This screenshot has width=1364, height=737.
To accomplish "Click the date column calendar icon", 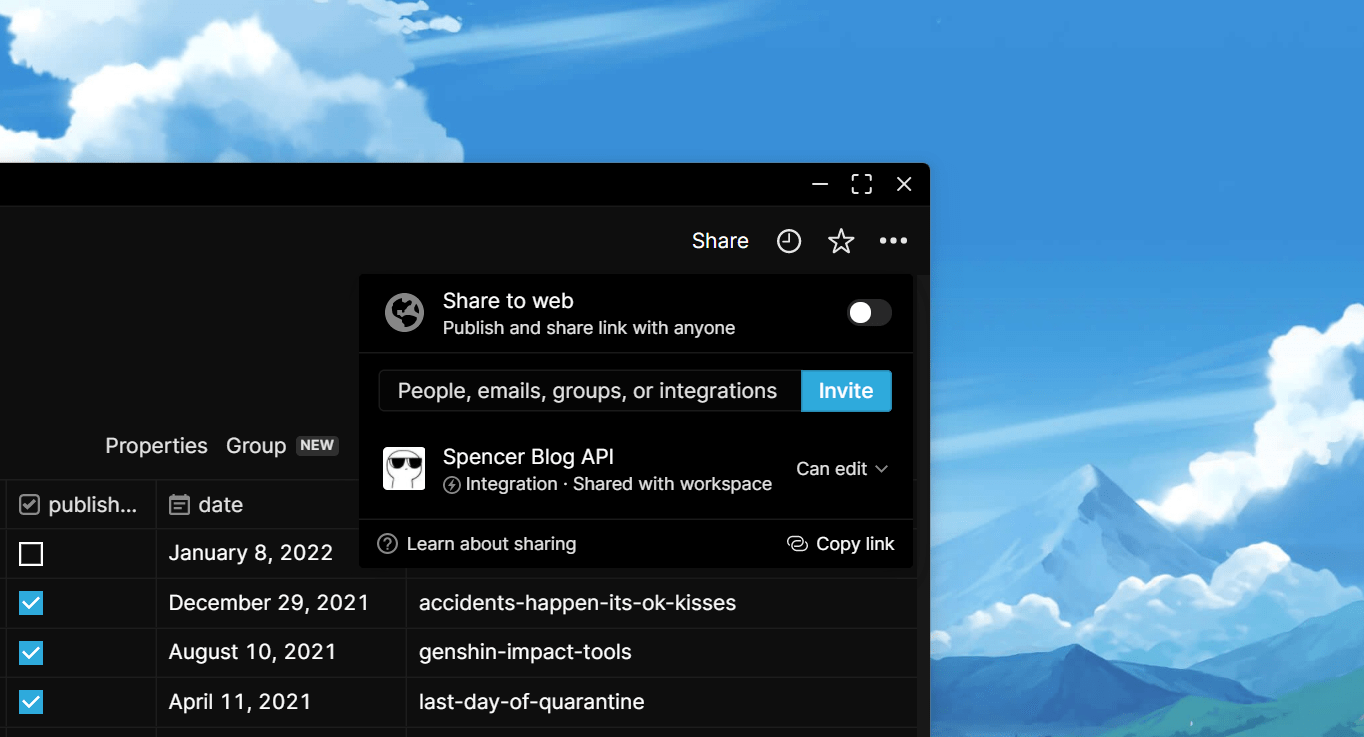I will (179, 505).
